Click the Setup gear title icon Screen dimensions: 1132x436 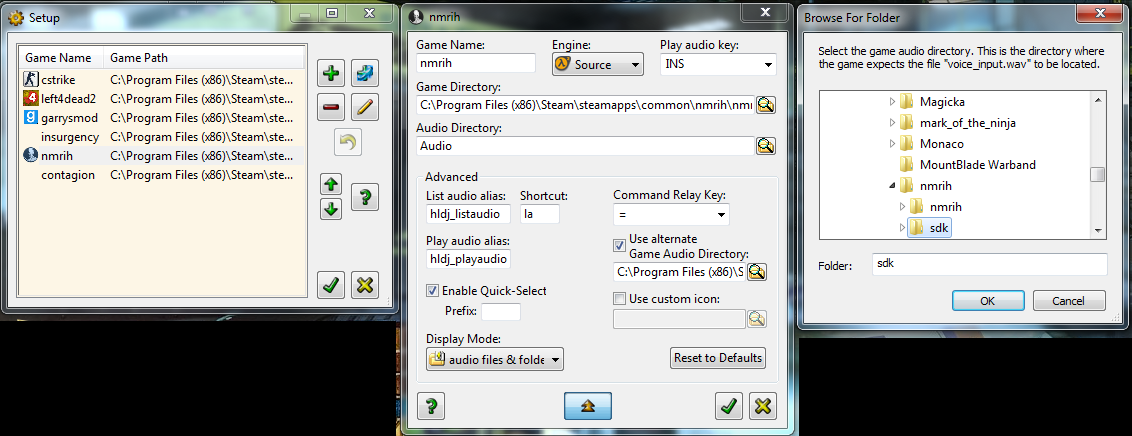pos(15,17)
